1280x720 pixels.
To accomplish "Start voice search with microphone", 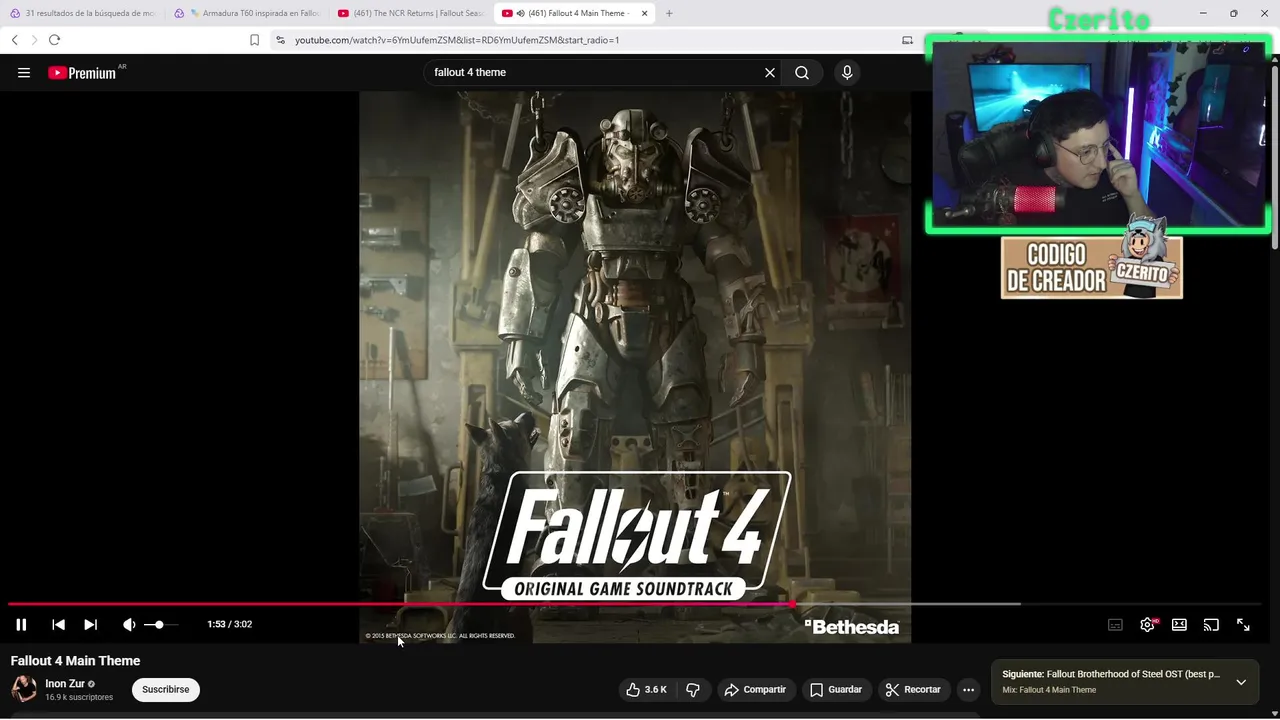I will click(847, 72).
